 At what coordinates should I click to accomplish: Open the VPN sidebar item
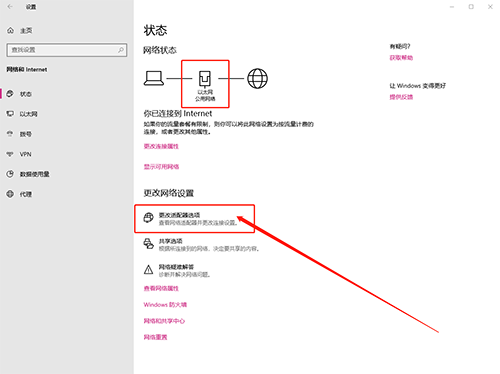19,154
